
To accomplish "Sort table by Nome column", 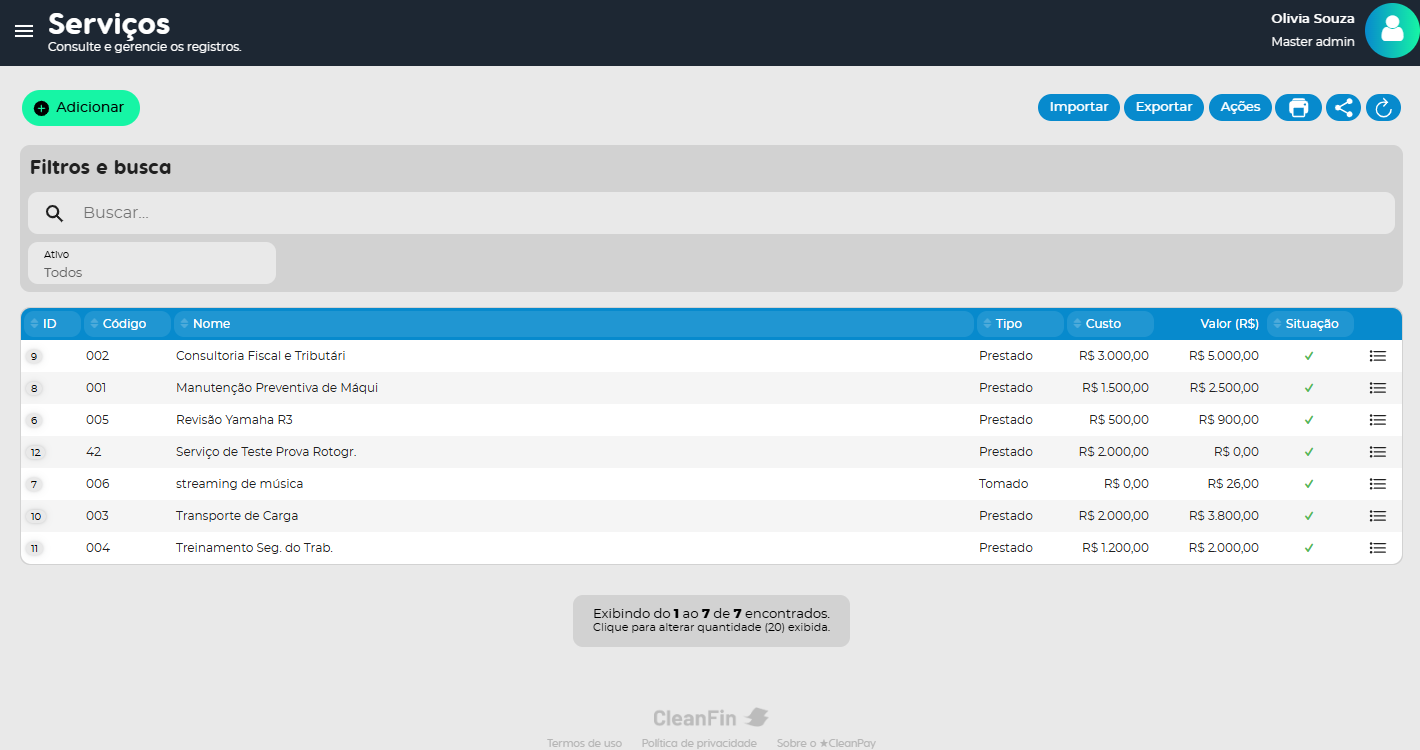I will click(211, 324).
